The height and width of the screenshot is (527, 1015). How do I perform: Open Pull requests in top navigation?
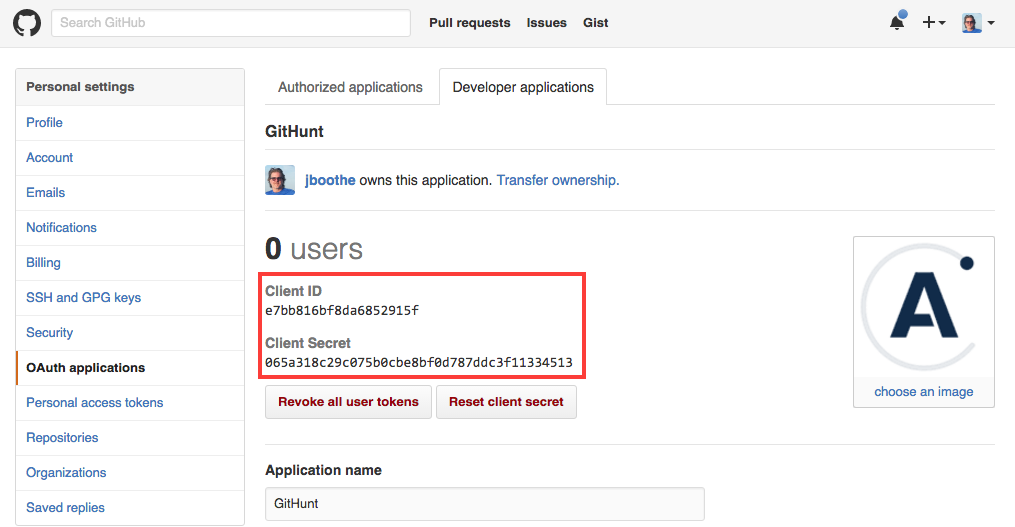469,23
